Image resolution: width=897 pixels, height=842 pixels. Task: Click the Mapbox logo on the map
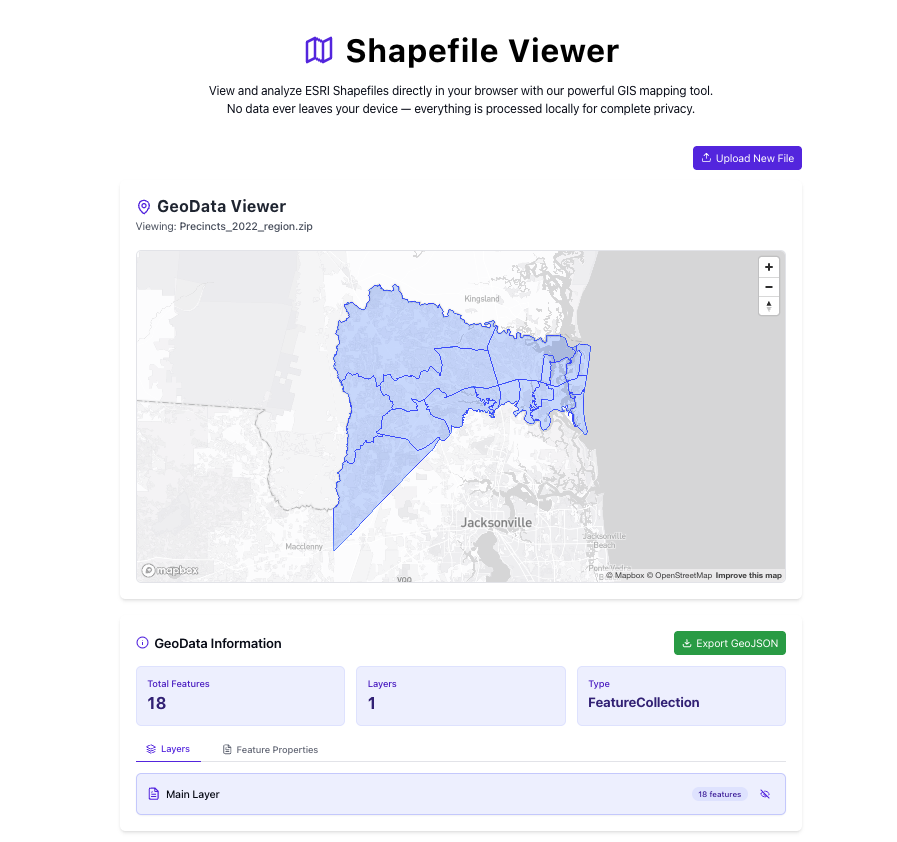(x=170, y=570)
